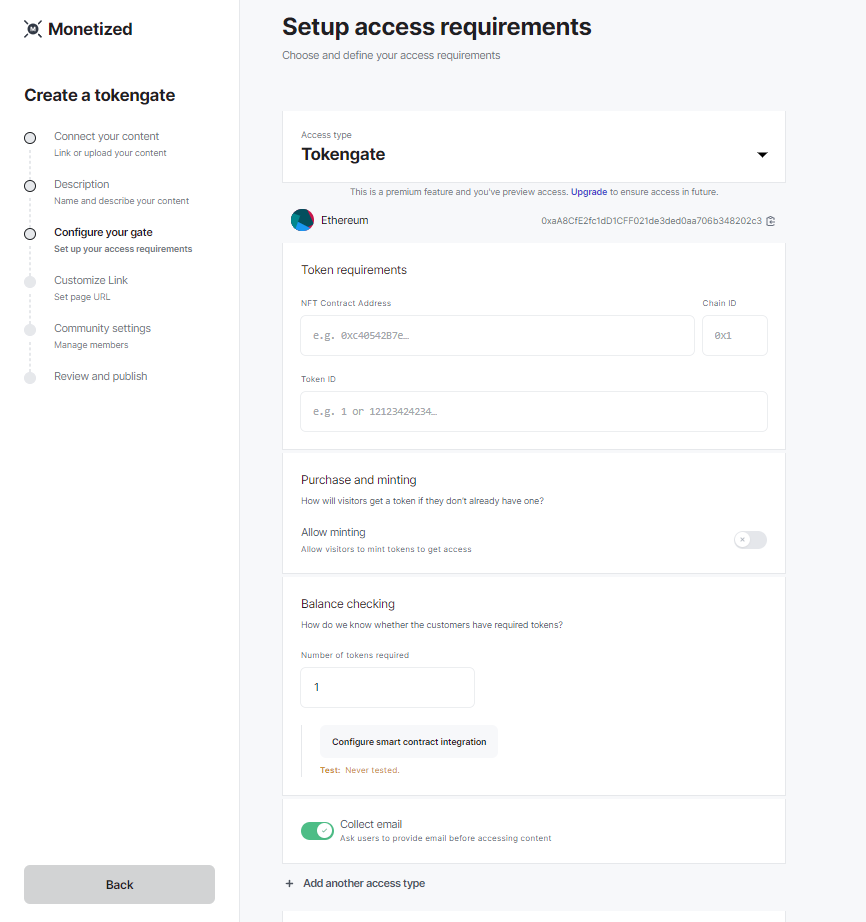866x922 pixels.
Task: Toggle the Allow minting switch
Action: (x=750, y=540)
